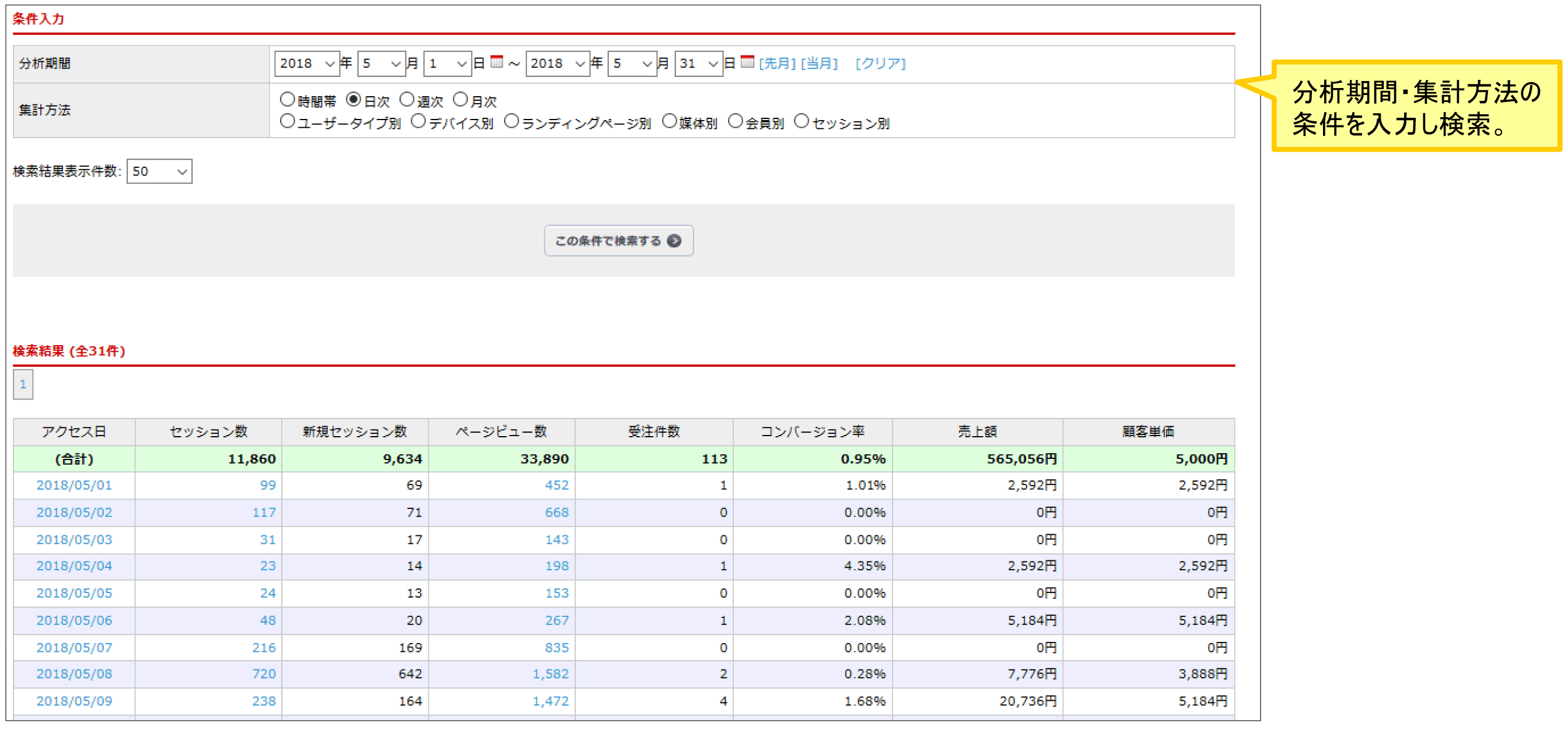Open 検索結果表示件数 dropdown

(159, 171)
